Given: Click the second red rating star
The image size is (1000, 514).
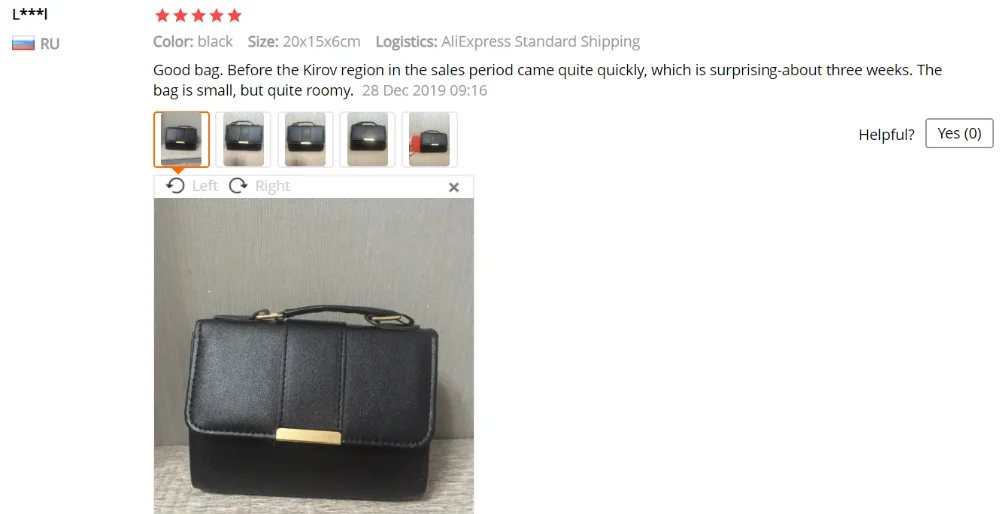Looking at the screenshot, I should pyautogui.click(x=180, y=15).
